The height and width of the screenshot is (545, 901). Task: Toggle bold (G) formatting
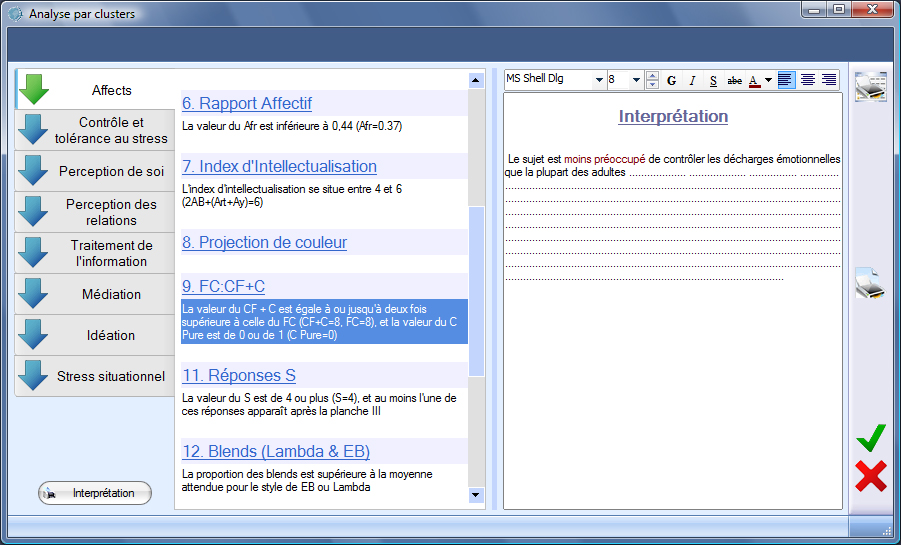pos(671,80)
